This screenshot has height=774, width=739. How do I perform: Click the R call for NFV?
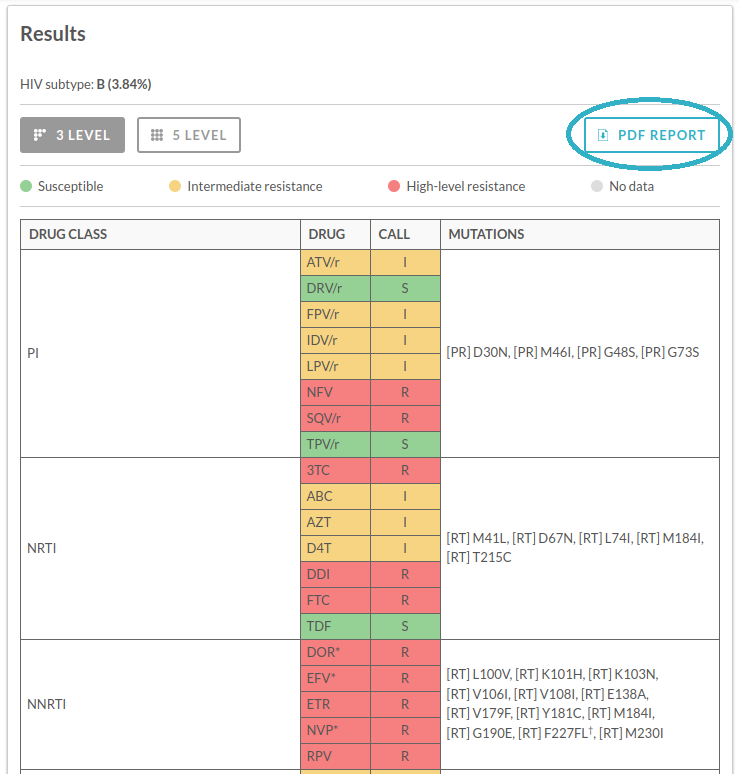pyautogui.click(x=405, y=392)
